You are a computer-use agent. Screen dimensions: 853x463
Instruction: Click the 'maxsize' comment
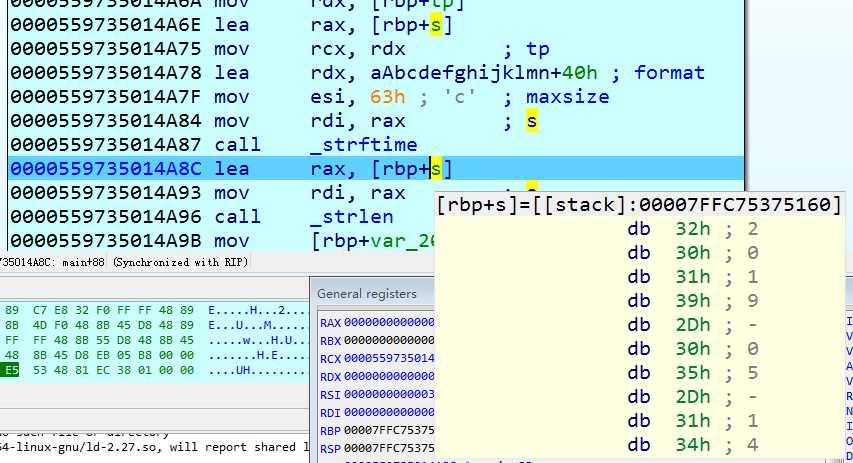[x=567, y=97]
